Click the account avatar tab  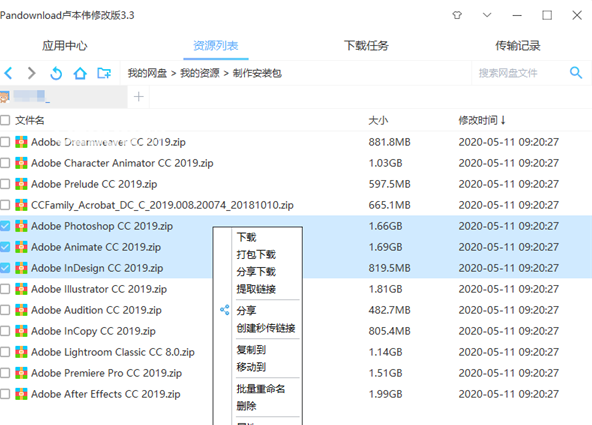63,97
